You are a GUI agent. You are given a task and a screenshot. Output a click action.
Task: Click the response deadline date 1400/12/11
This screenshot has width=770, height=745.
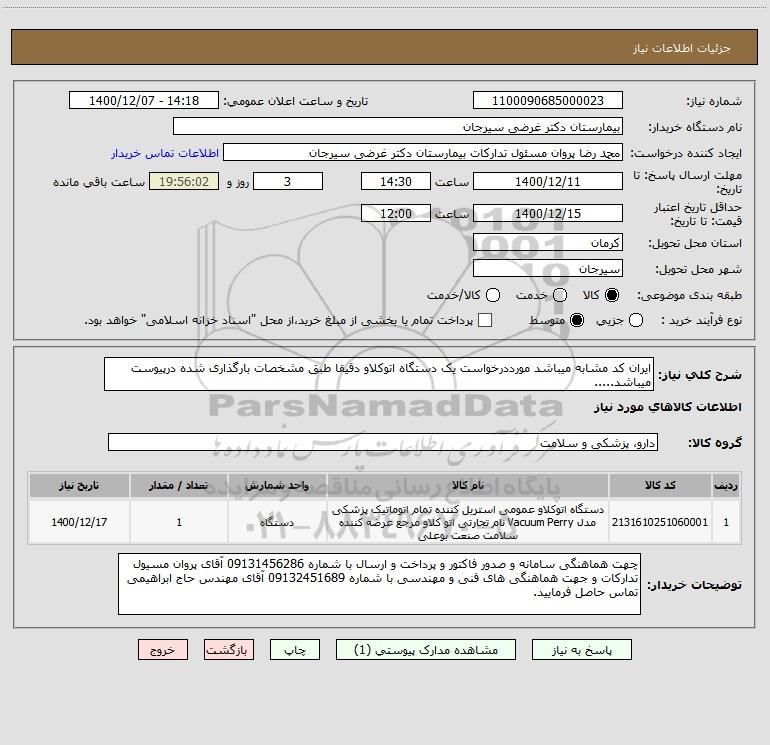(548, 181)
